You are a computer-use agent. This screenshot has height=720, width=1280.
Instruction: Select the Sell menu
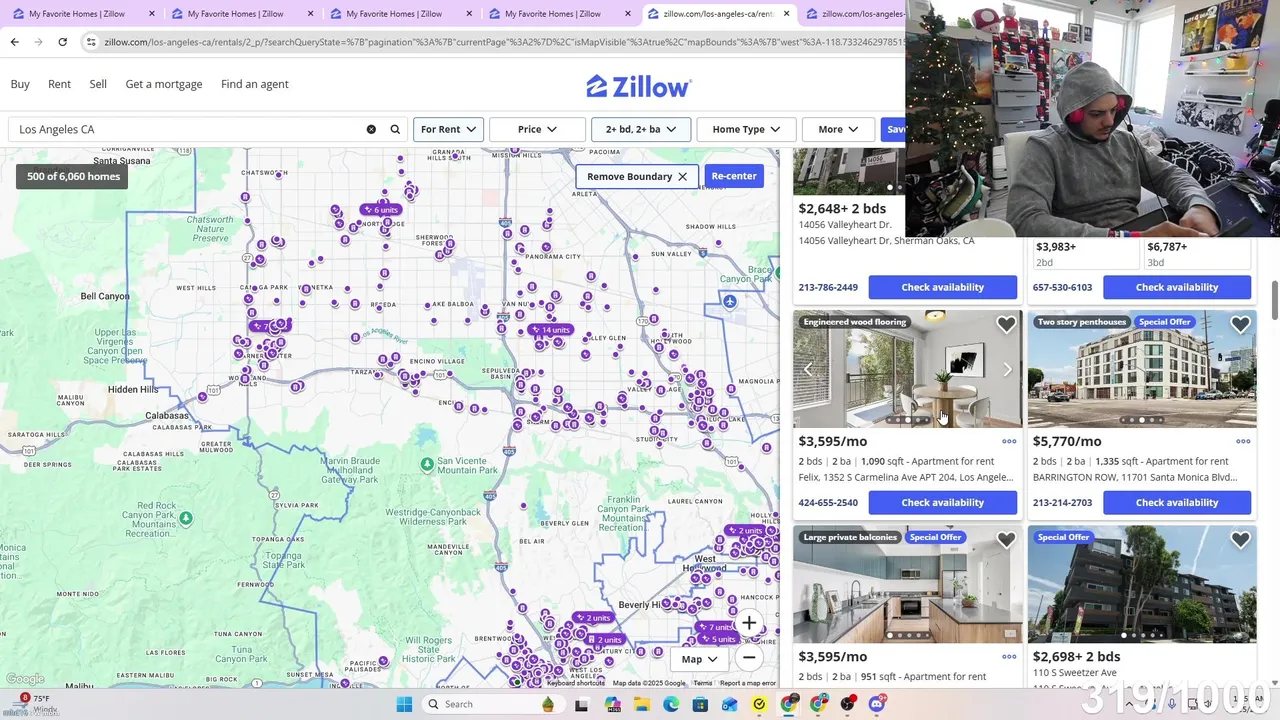click(x=98, y=84)
